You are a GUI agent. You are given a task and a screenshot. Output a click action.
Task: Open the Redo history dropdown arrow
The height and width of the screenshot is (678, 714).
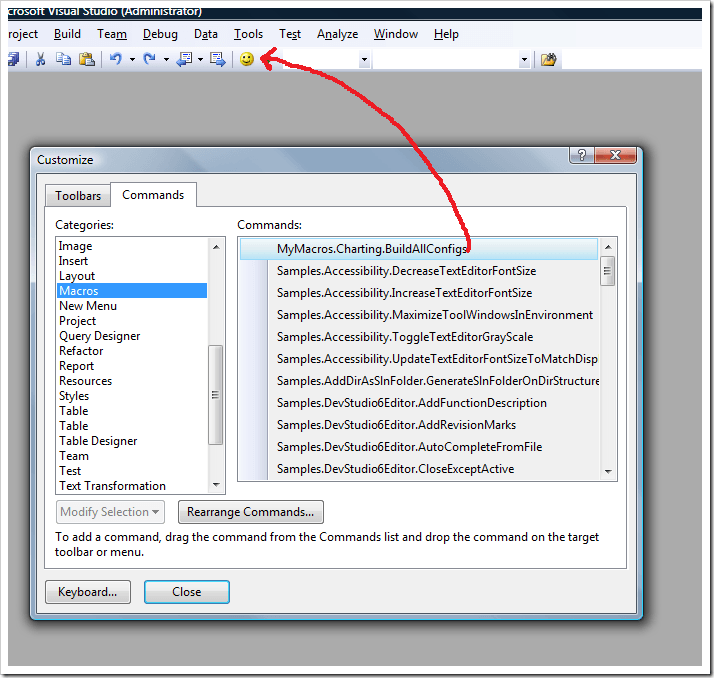click(166, 60)
